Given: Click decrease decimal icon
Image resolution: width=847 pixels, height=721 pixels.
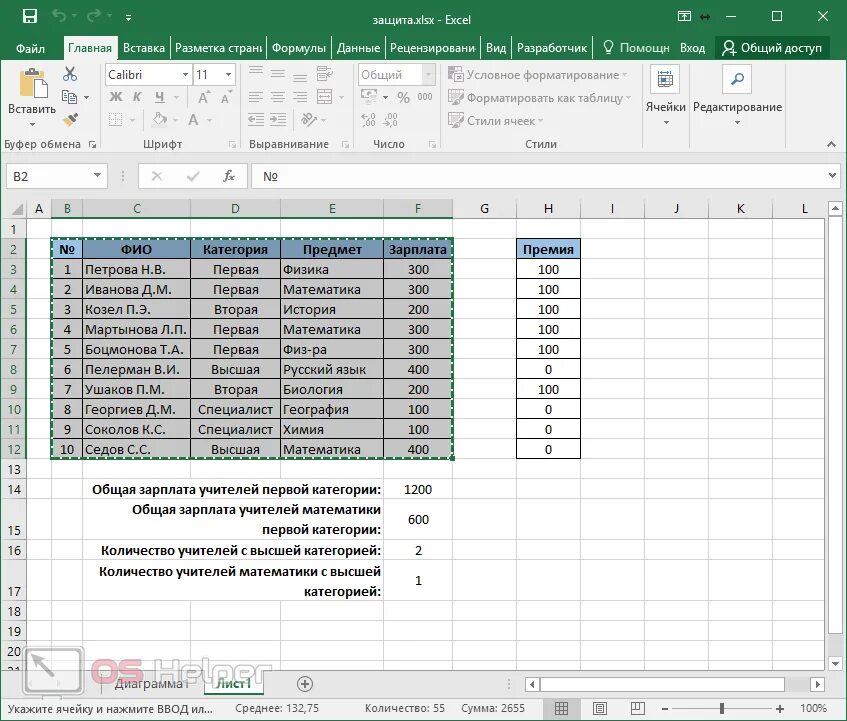Looking at the screenshot, I should 391,120.
